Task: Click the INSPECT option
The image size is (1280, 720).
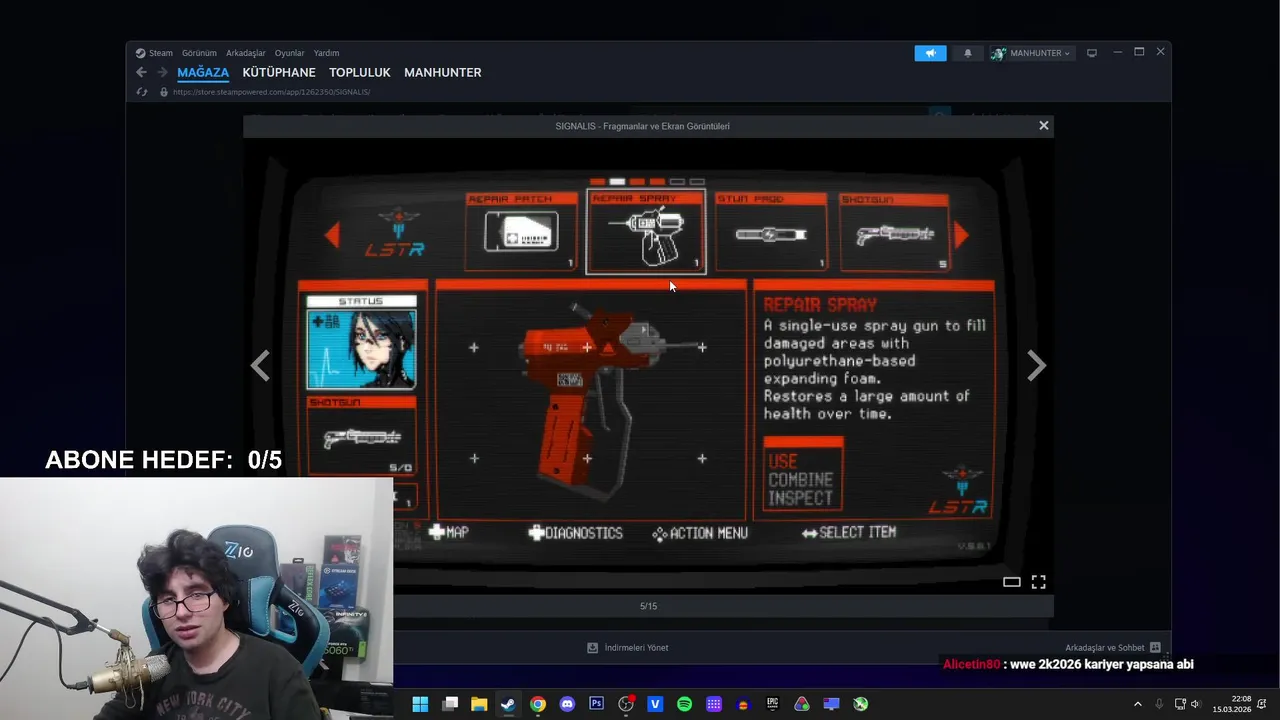Action: pyautogui.click(x=800, y=497)
